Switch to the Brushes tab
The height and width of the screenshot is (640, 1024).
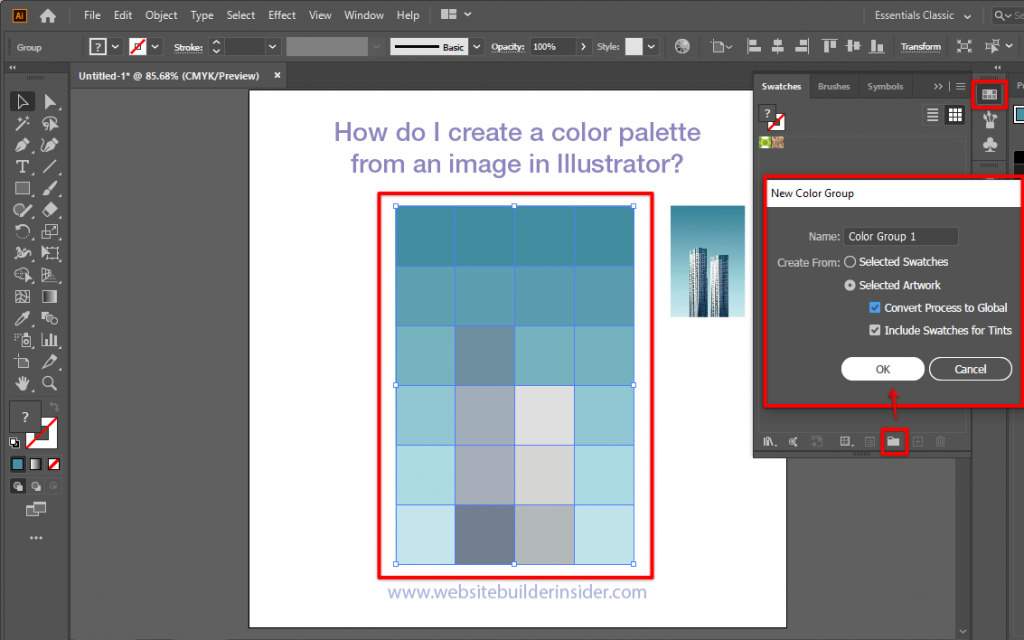point(833,87)
